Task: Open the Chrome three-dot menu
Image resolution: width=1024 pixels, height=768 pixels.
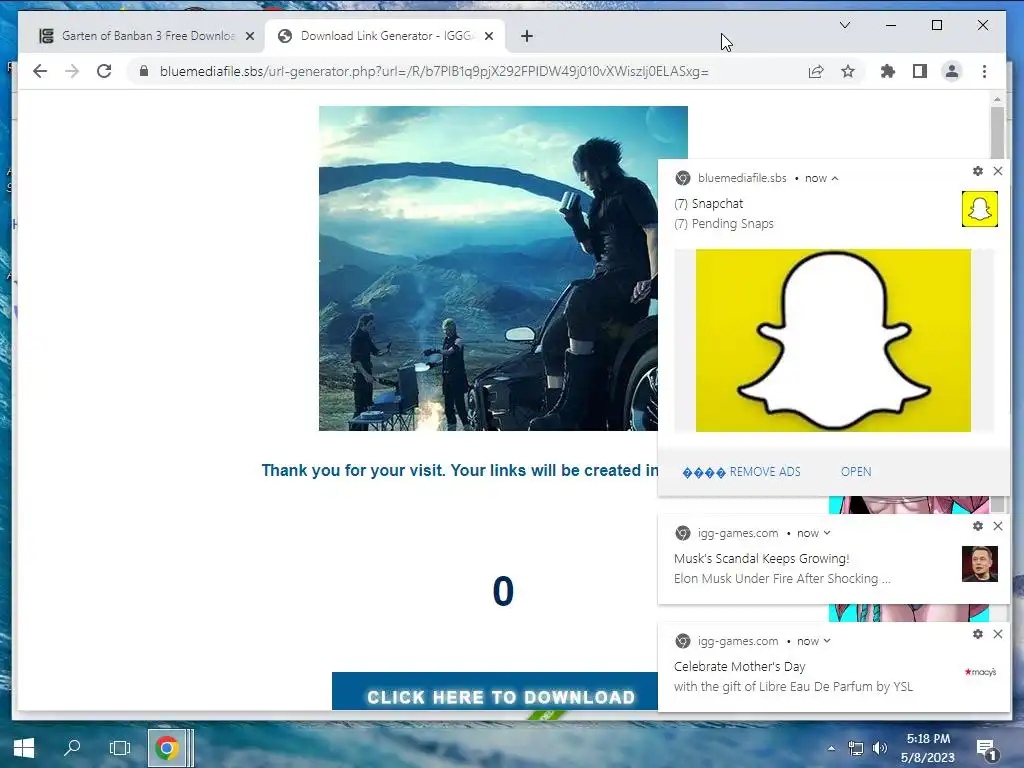Action: click(x=984, y=71)
